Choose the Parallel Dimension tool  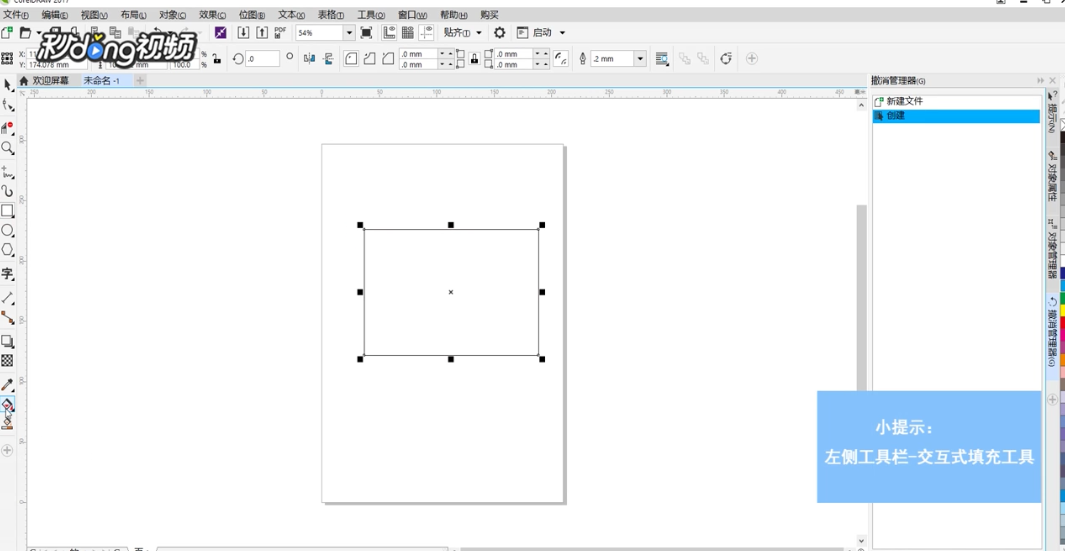(7, 298)
